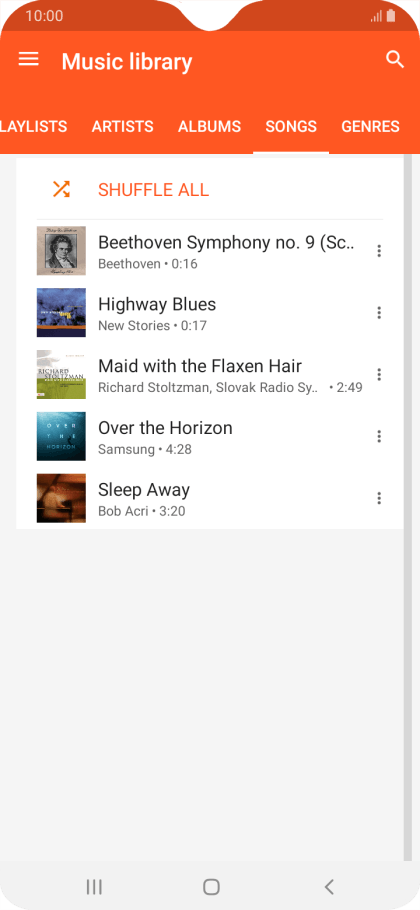Open overflow menu for Sleep Away

379,498
